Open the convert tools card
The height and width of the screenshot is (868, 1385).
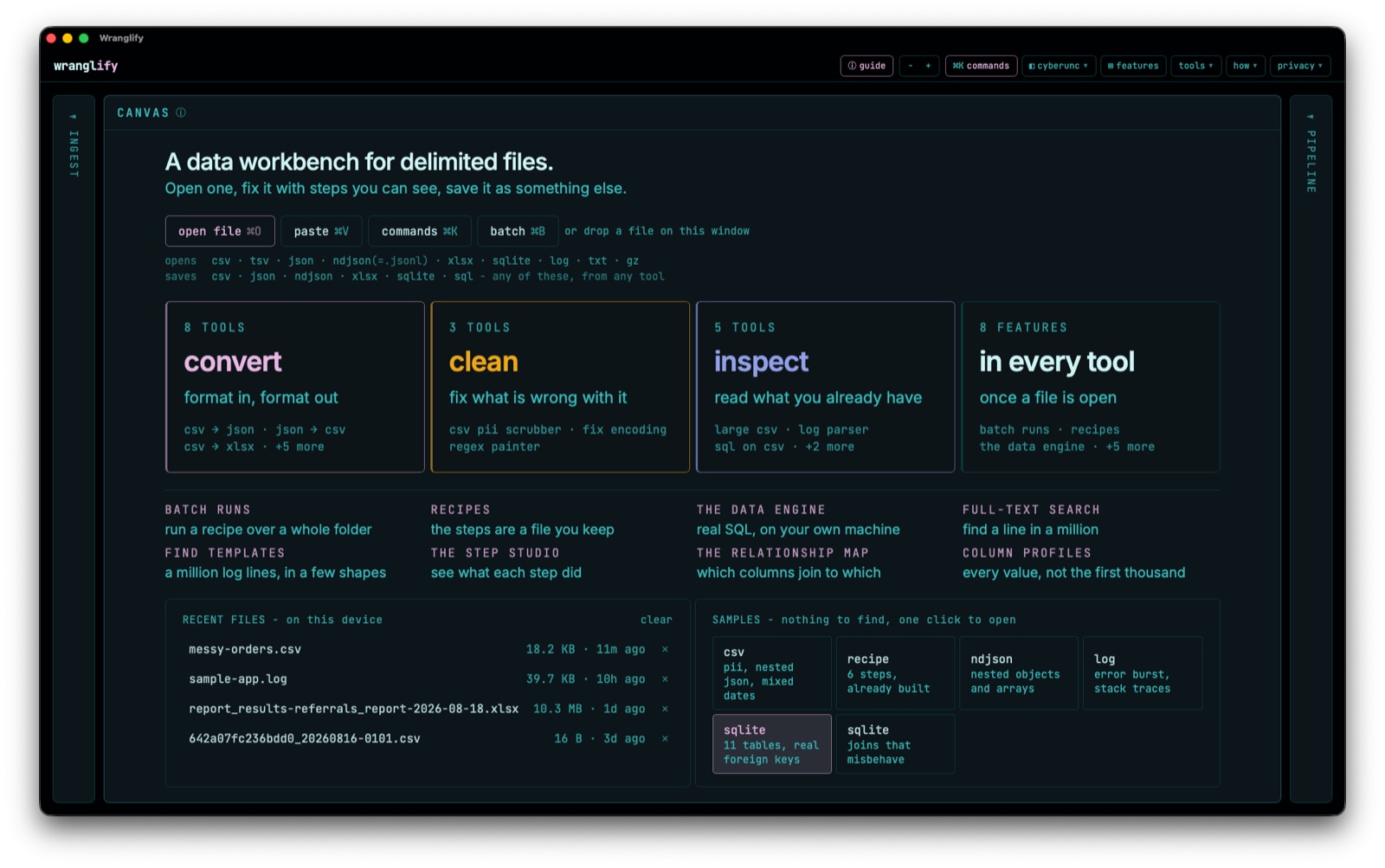[x=295, y=387]
